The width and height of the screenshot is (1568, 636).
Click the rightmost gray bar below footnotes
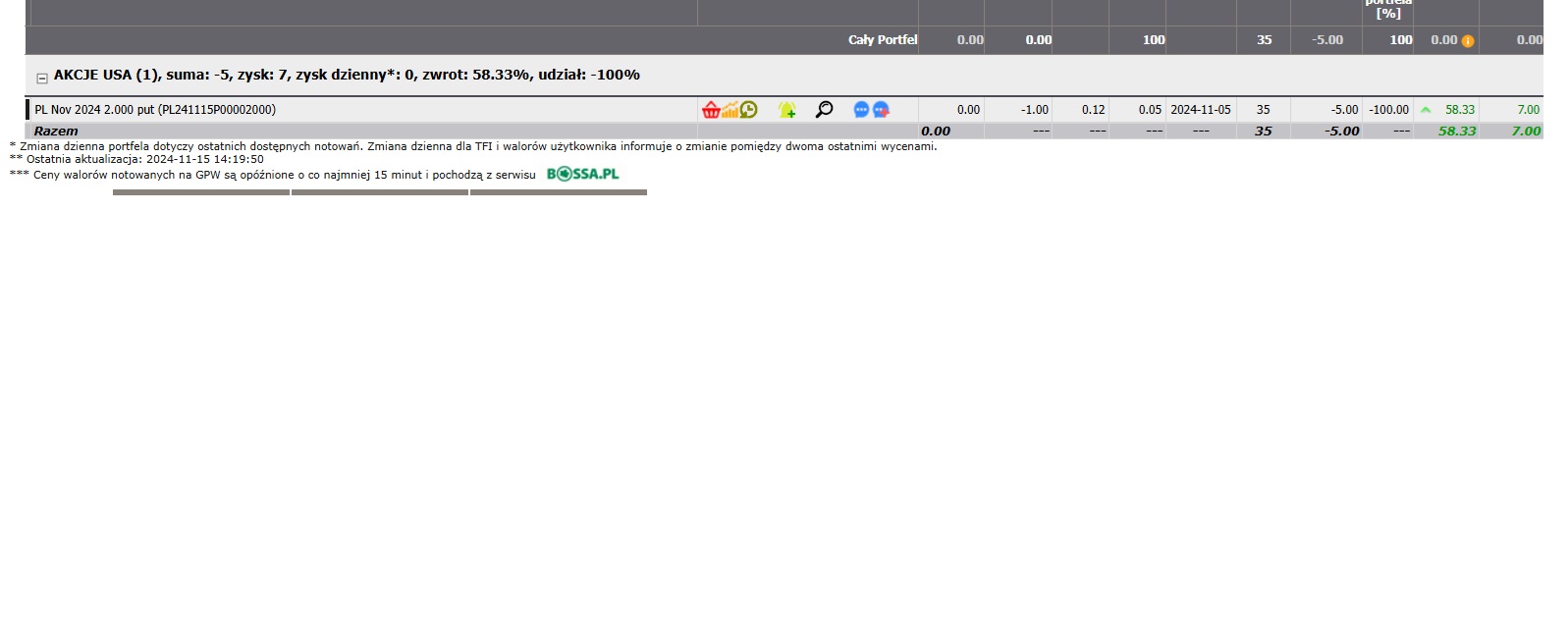click(x=559, y=192)
